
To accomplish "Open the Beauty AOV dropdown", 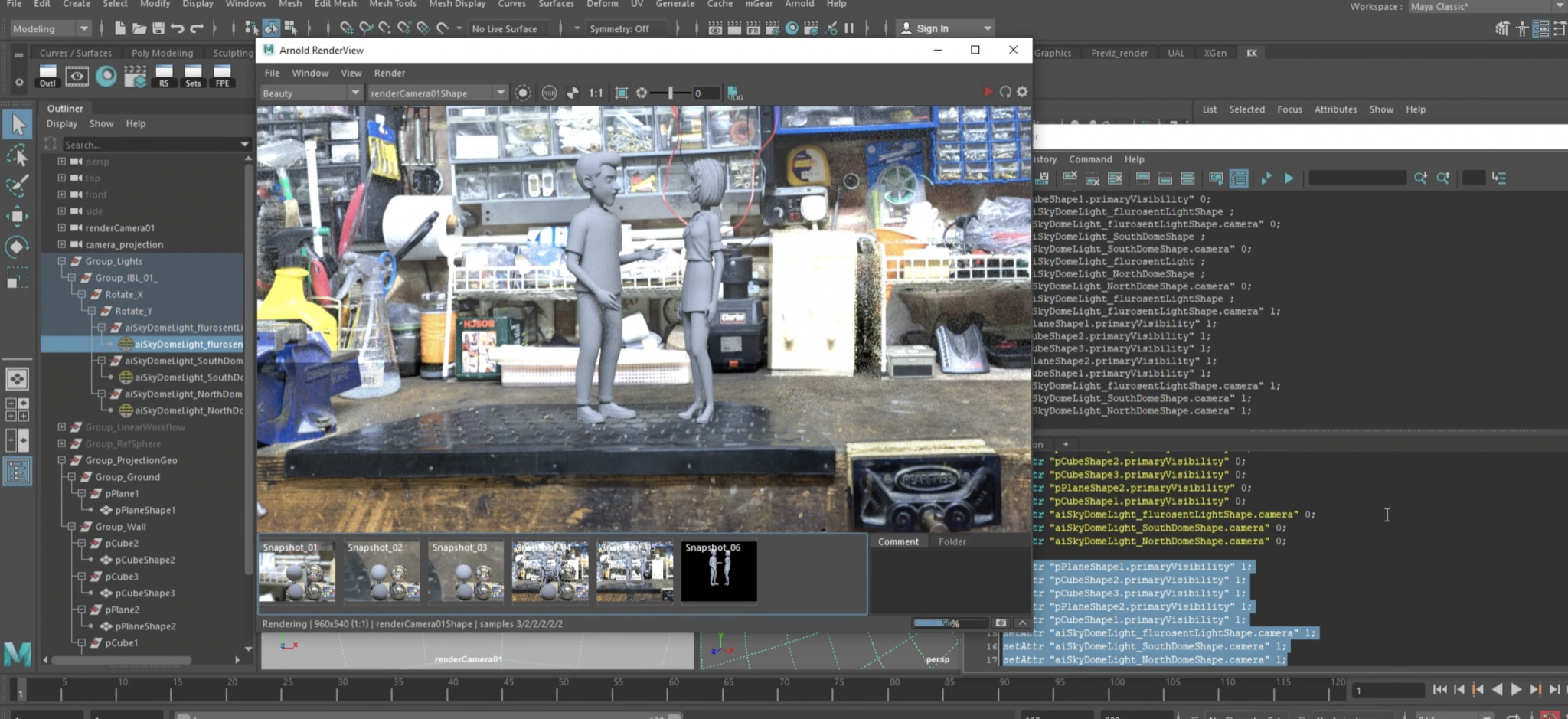I will click(x=310, y=93).
